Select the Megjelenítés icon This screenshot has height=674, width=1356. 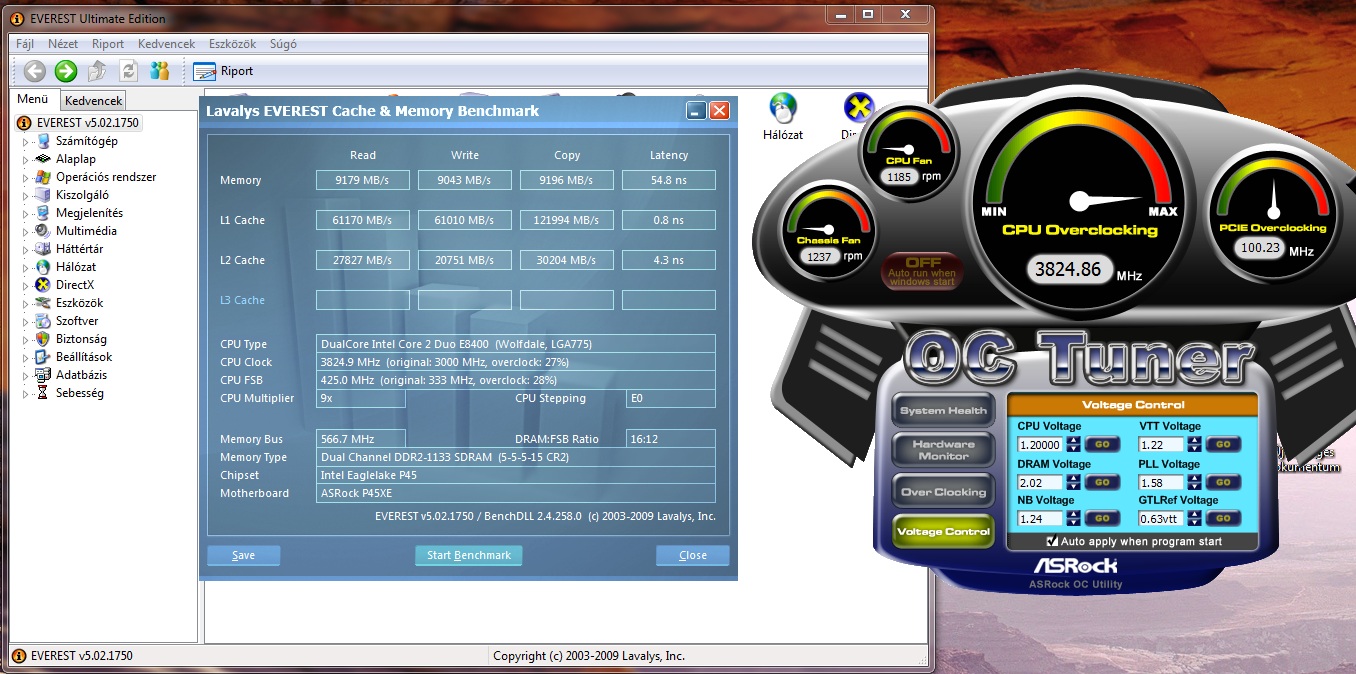coord(43,213)
